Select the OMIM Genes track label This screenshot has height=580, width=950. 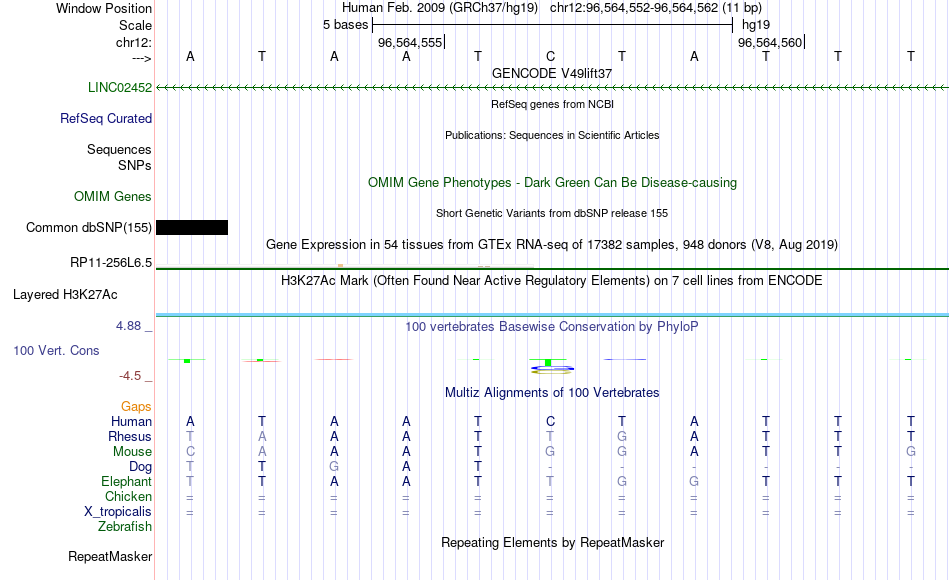[x=113, y=196]
